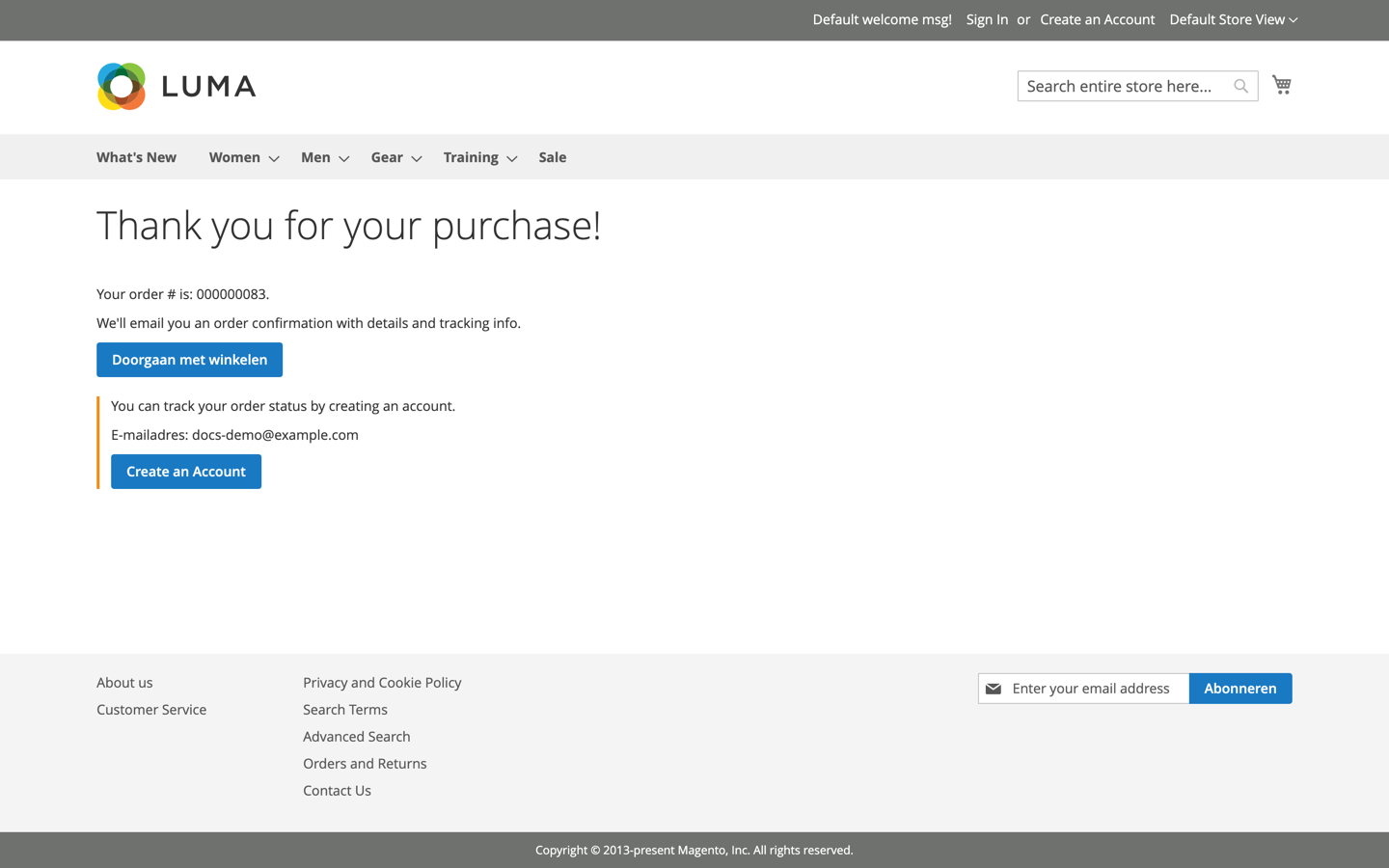
Task: Click the Default welcome msg! text
Action: pyautogui.click(x=882, y=19)
